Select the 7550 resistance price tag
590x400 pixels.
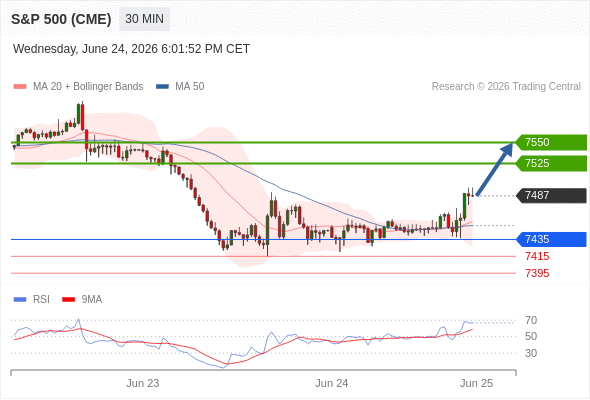point(551,142)
